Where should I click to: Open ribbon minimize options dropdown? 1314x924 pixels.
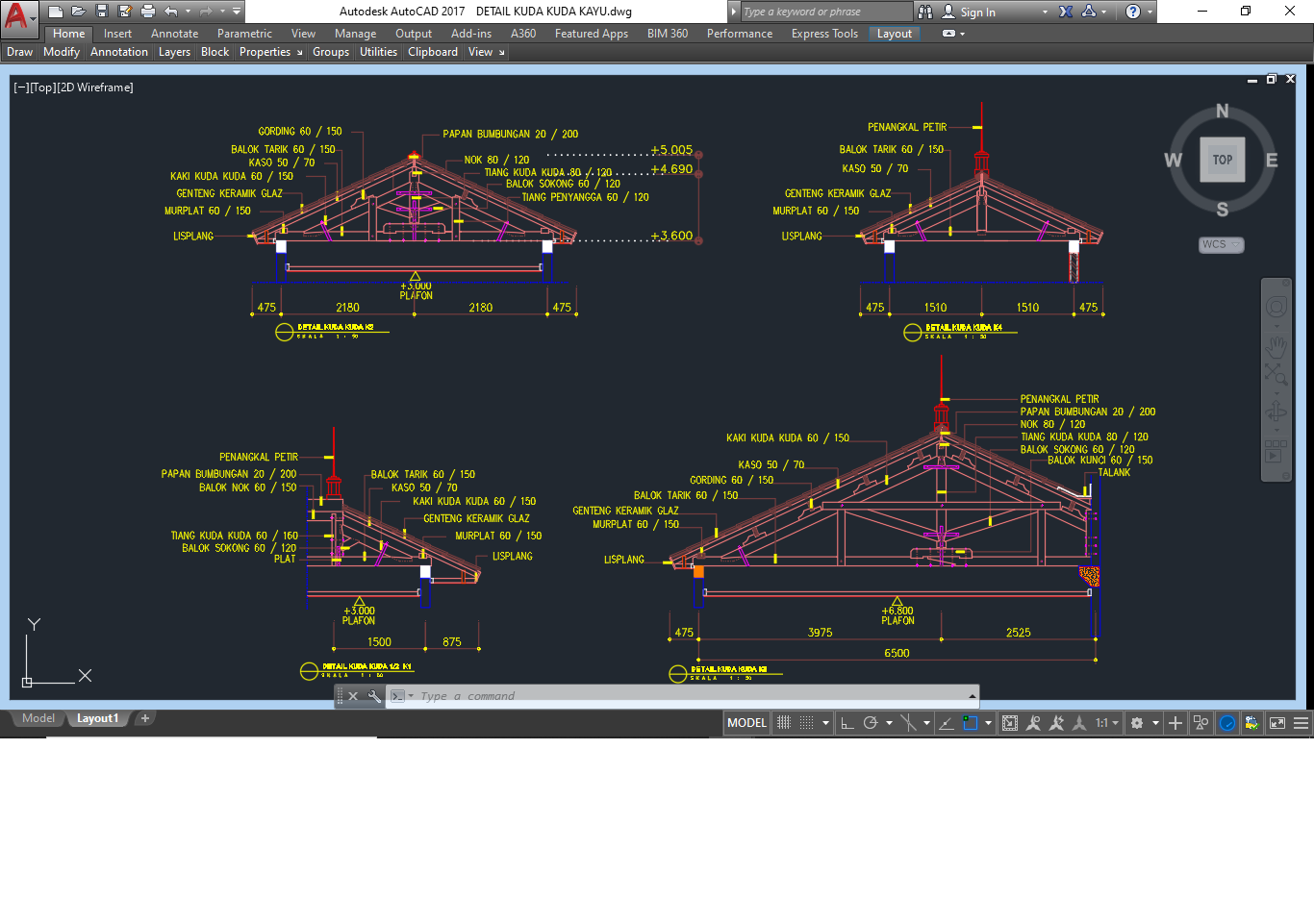pos(962,34)
